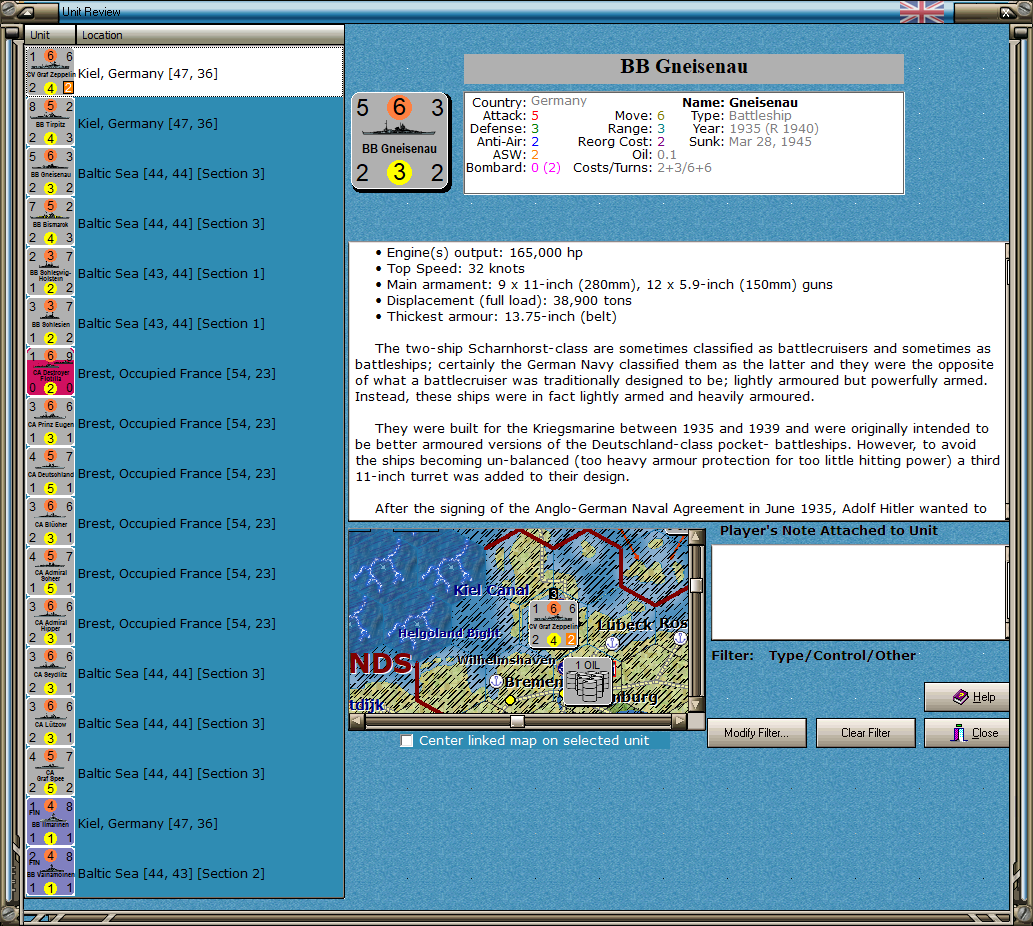Viewport: 1033px width, 926px height.
Task: Click the map's horizontal scrollbar thumb
Action: pyautogui.click(x=518, y=721)
